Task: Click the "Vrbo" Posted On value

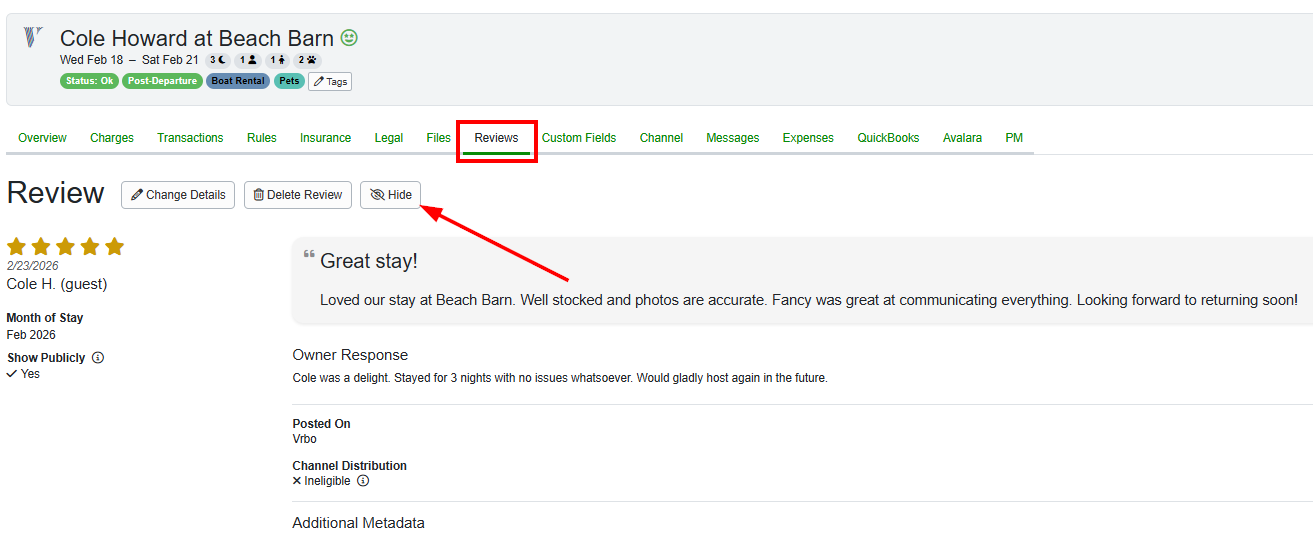Action: (305, 439)
